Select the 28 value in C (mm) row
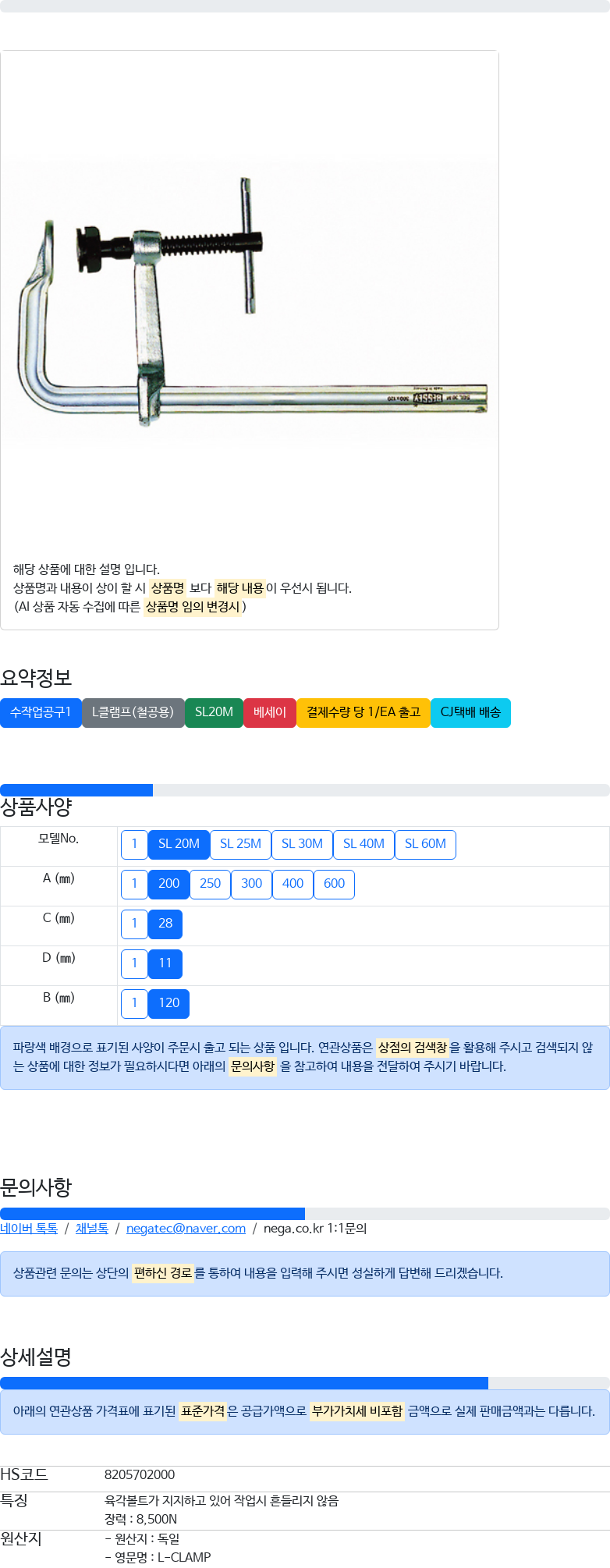This screenshot has height=1568, width=610. pos(165,924)
